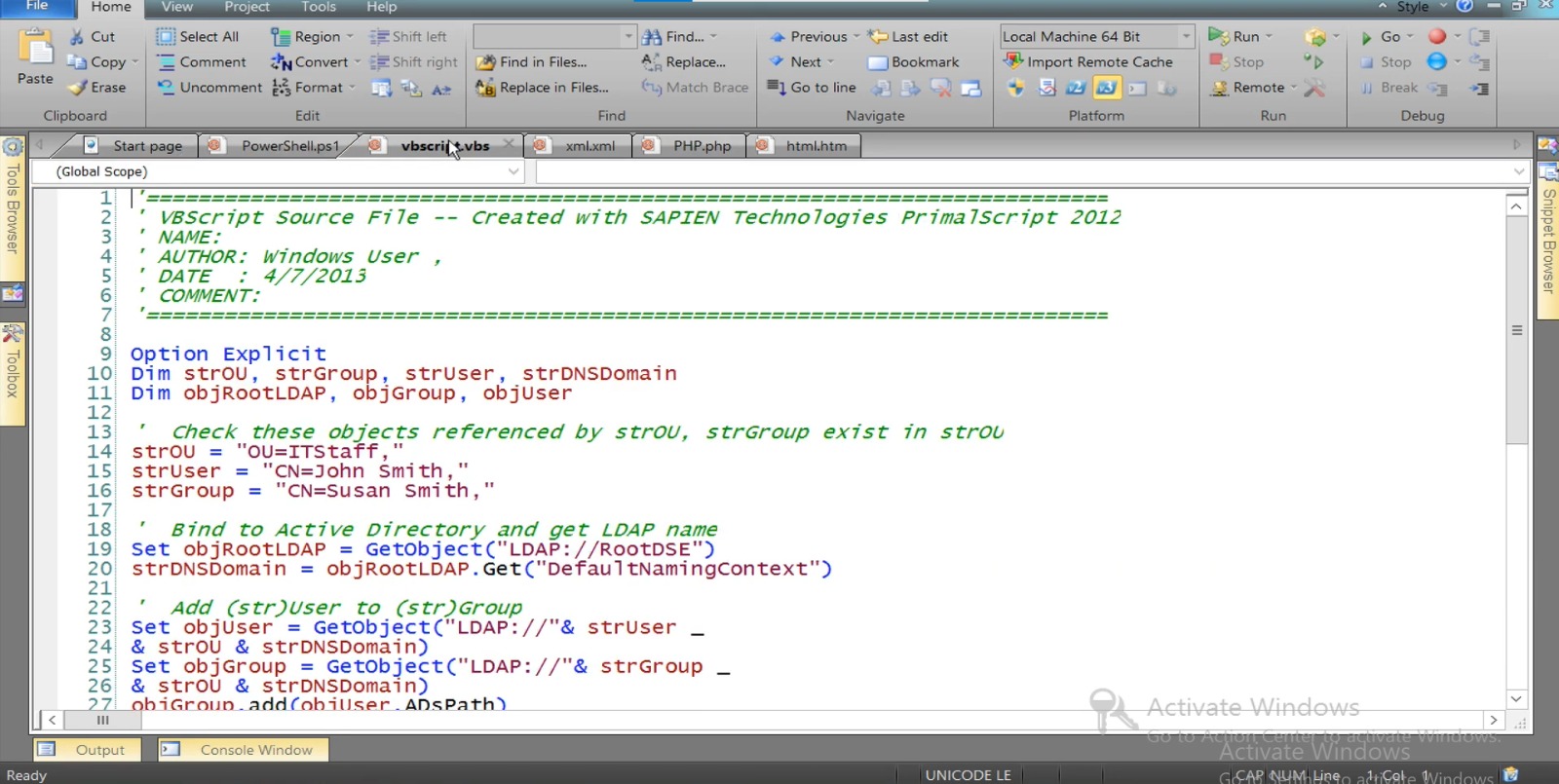Image resolution: width=1559 pixels, height=784 pixels.
Task: Click the red breakpoint circle icon
Action: 1437,37
